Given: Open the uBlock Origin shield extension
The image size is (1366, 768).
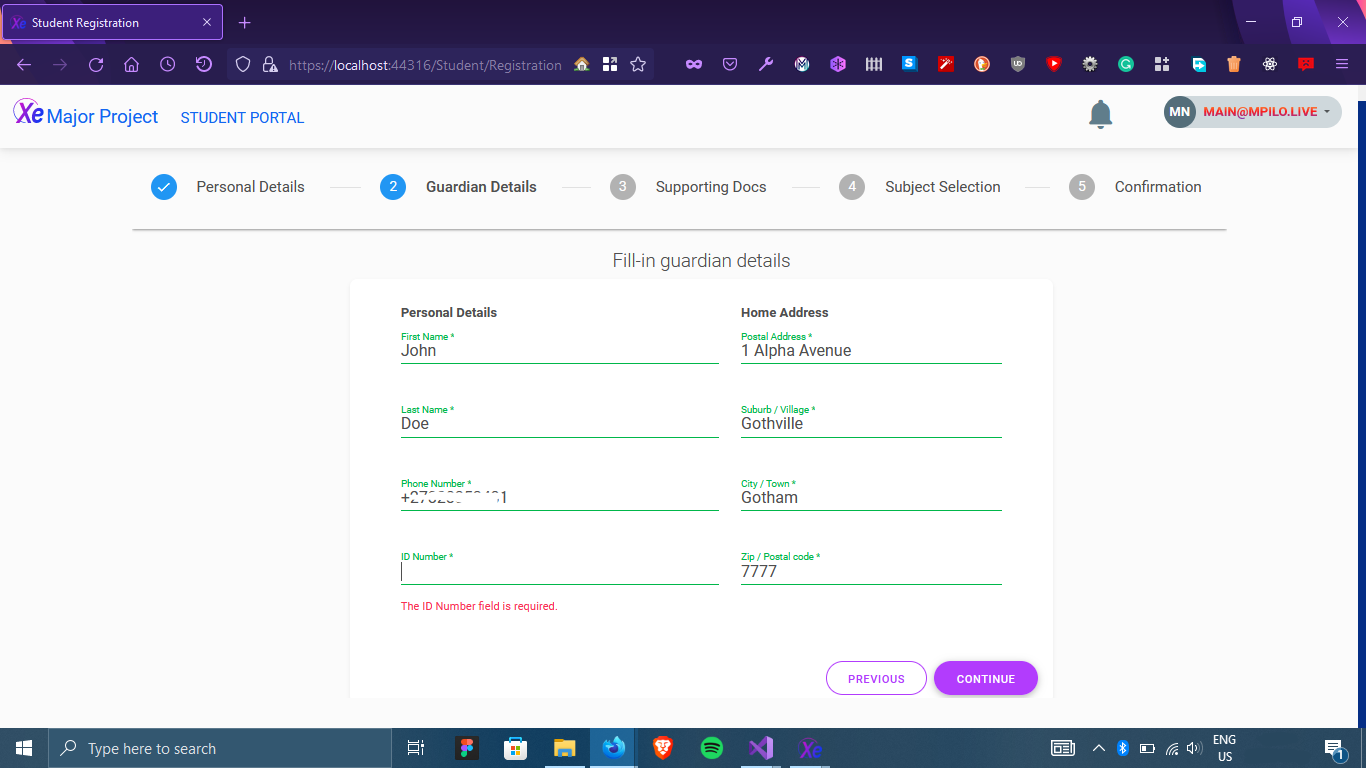Looking at the screenshot, I should pos(1018,65).
